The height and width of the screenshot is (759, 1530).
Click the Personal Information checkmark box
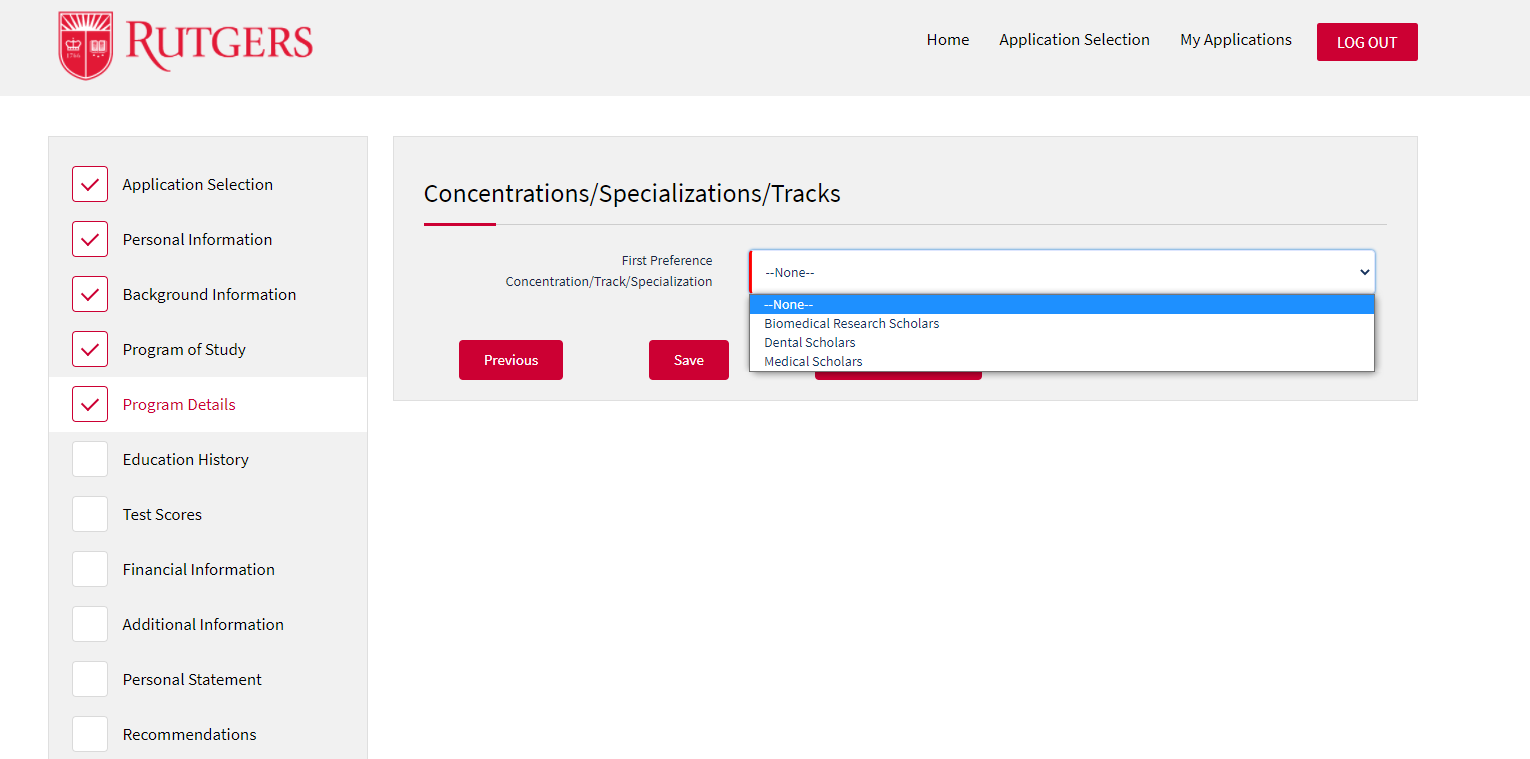tap(90, 239)
